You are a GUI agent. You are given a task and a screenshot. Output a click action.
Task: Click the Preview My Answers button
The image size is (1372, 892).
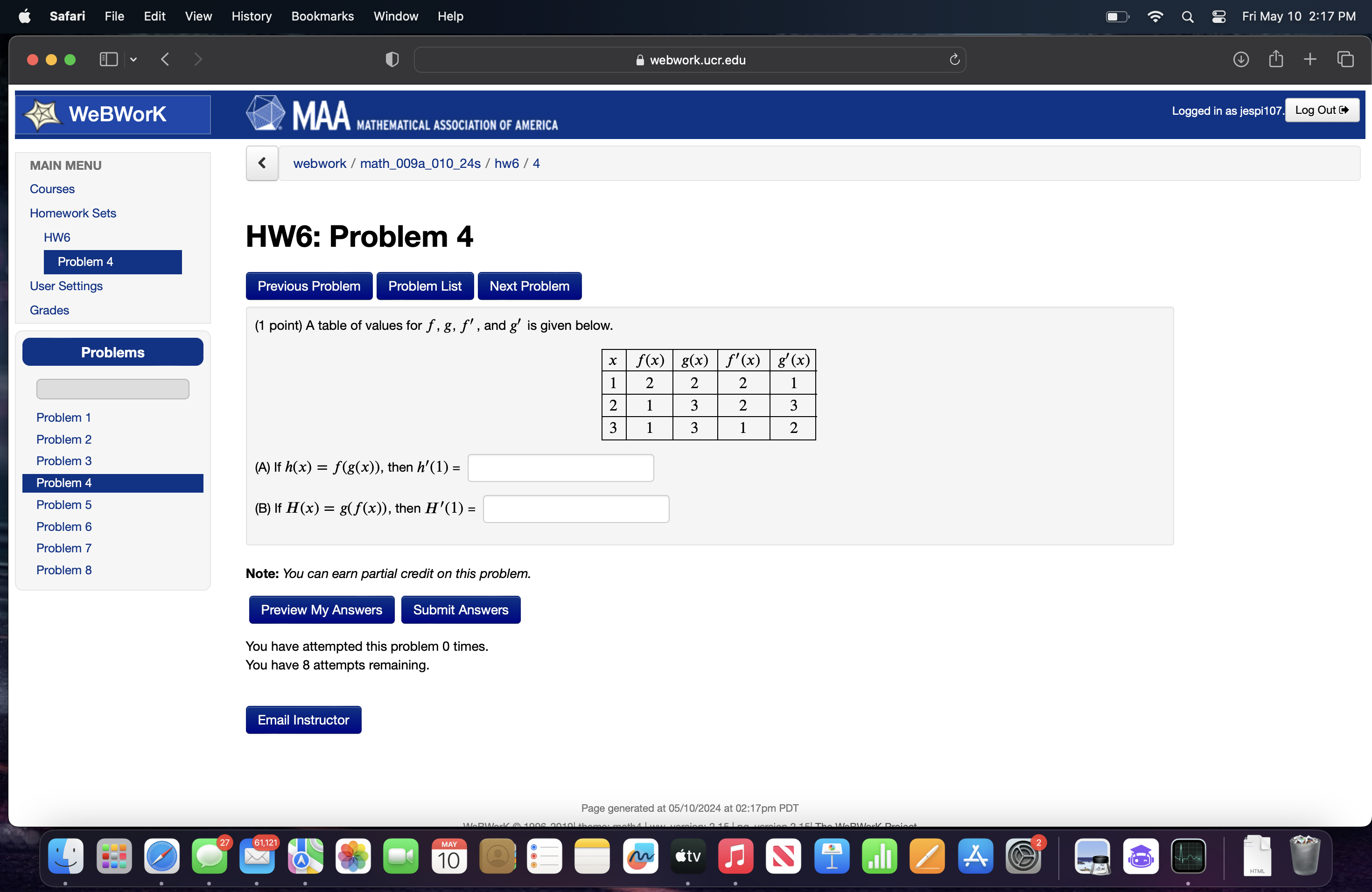[x=321, y=610]
